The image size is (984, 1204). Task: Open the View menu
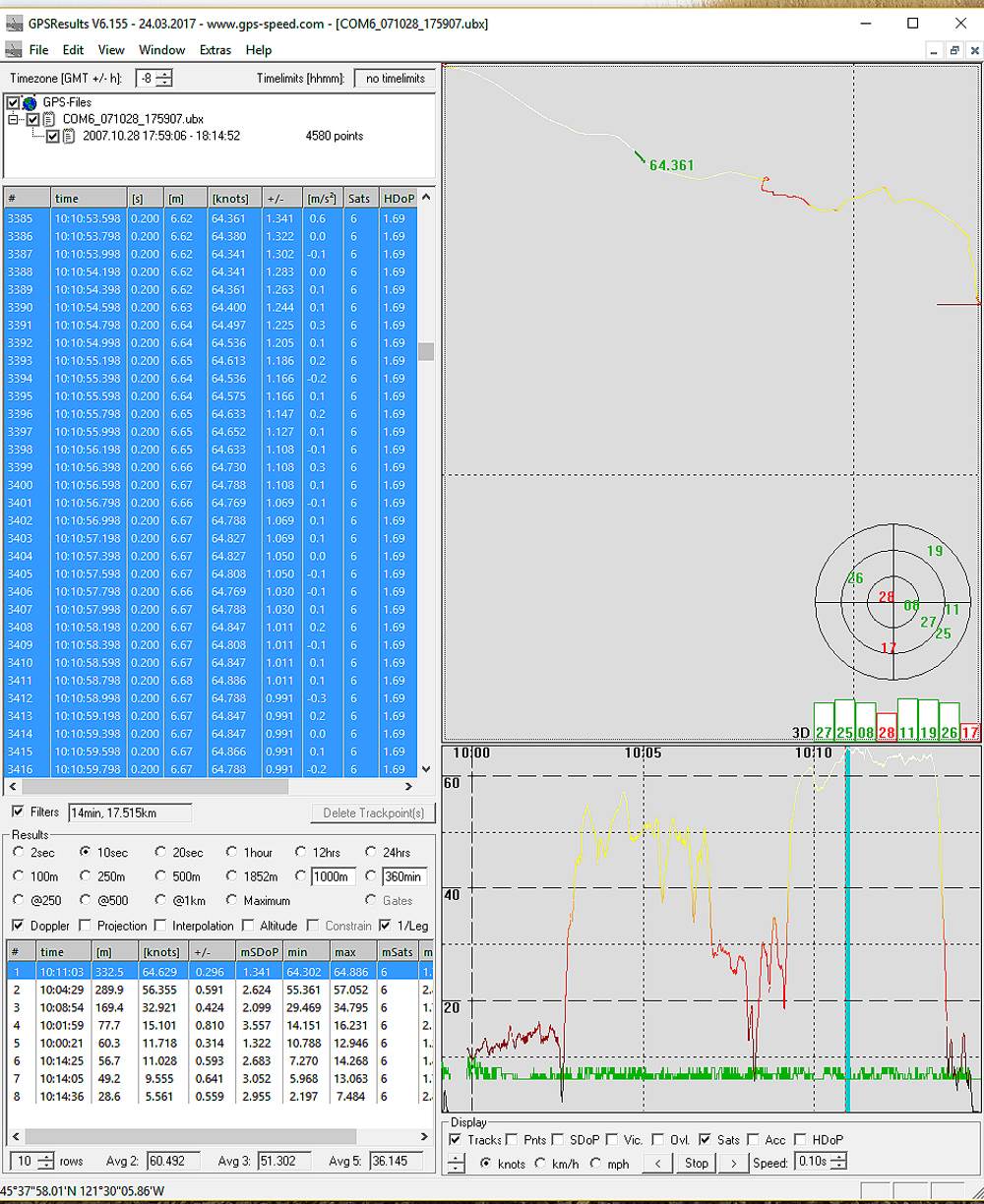111,49
